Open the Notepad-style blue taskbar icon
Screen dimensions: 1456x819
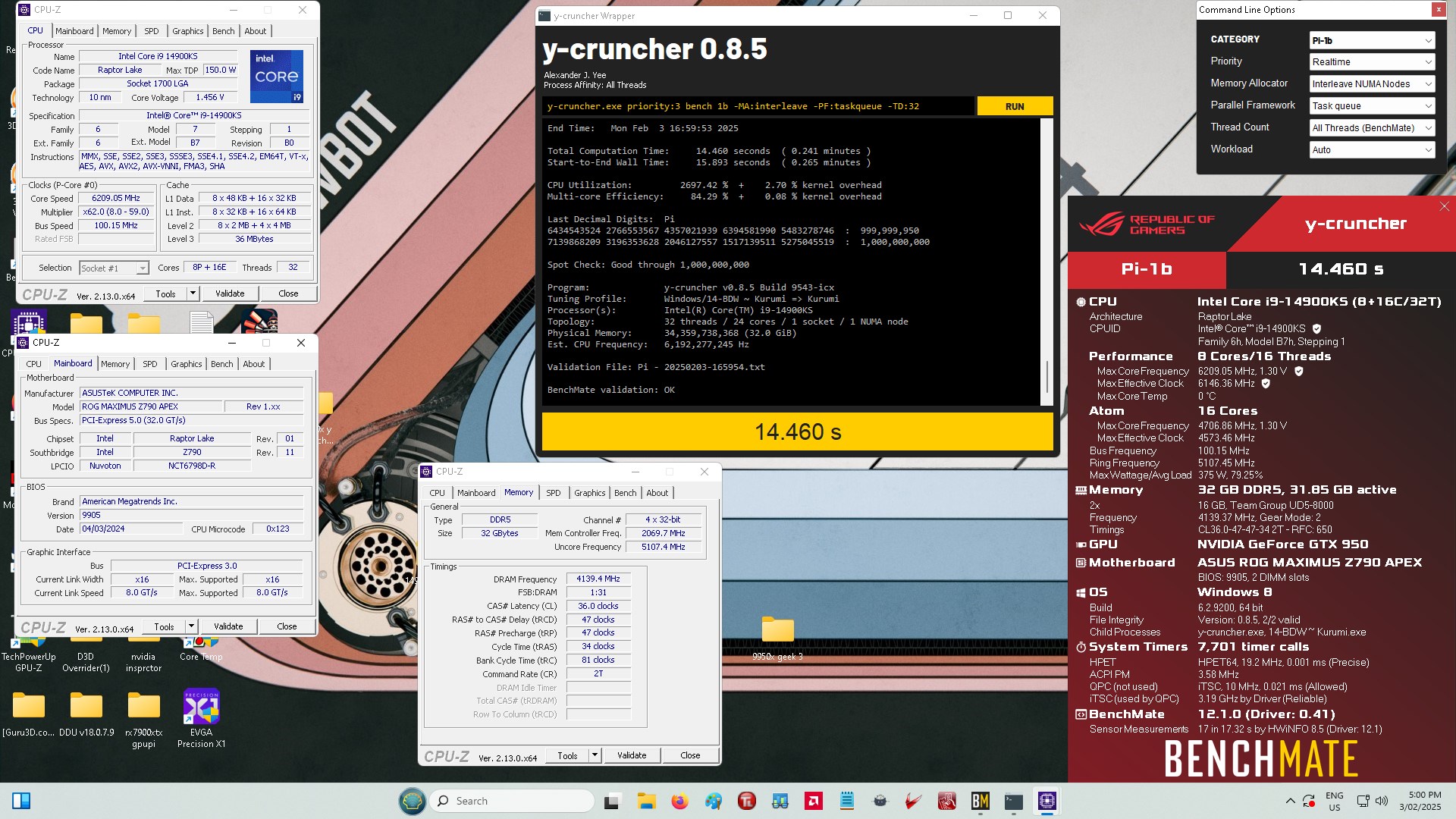pos(847,801)
